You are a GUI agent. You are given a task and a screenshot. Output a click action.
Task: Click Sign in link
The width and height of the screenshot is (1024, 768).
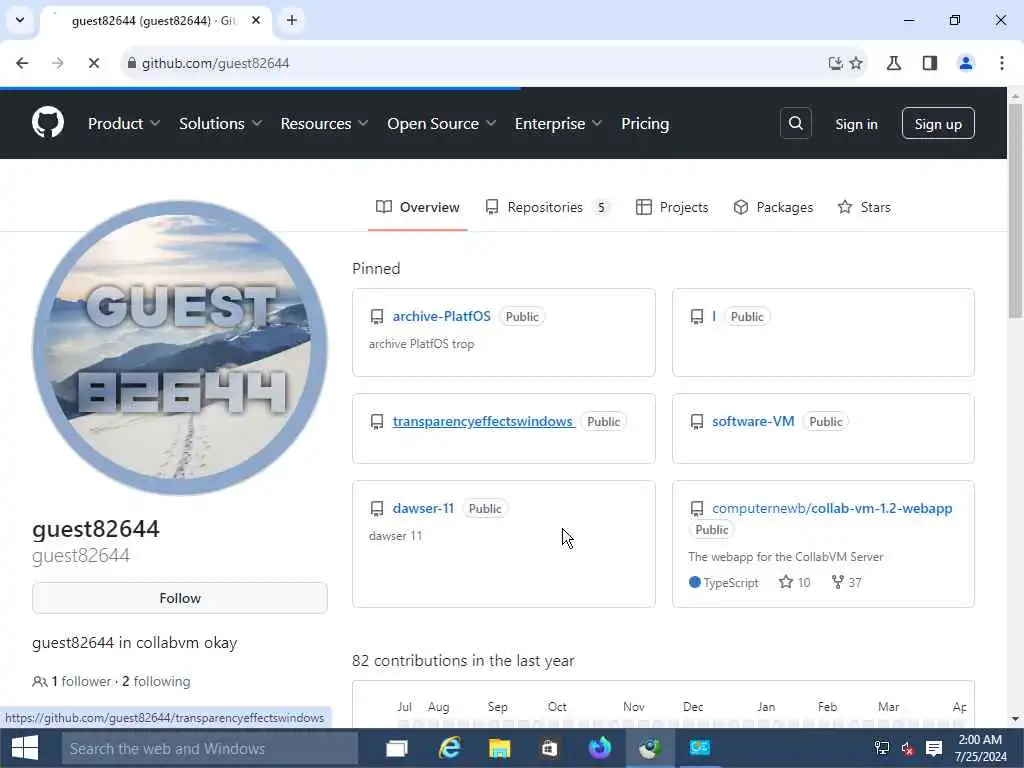pos(856,123)
